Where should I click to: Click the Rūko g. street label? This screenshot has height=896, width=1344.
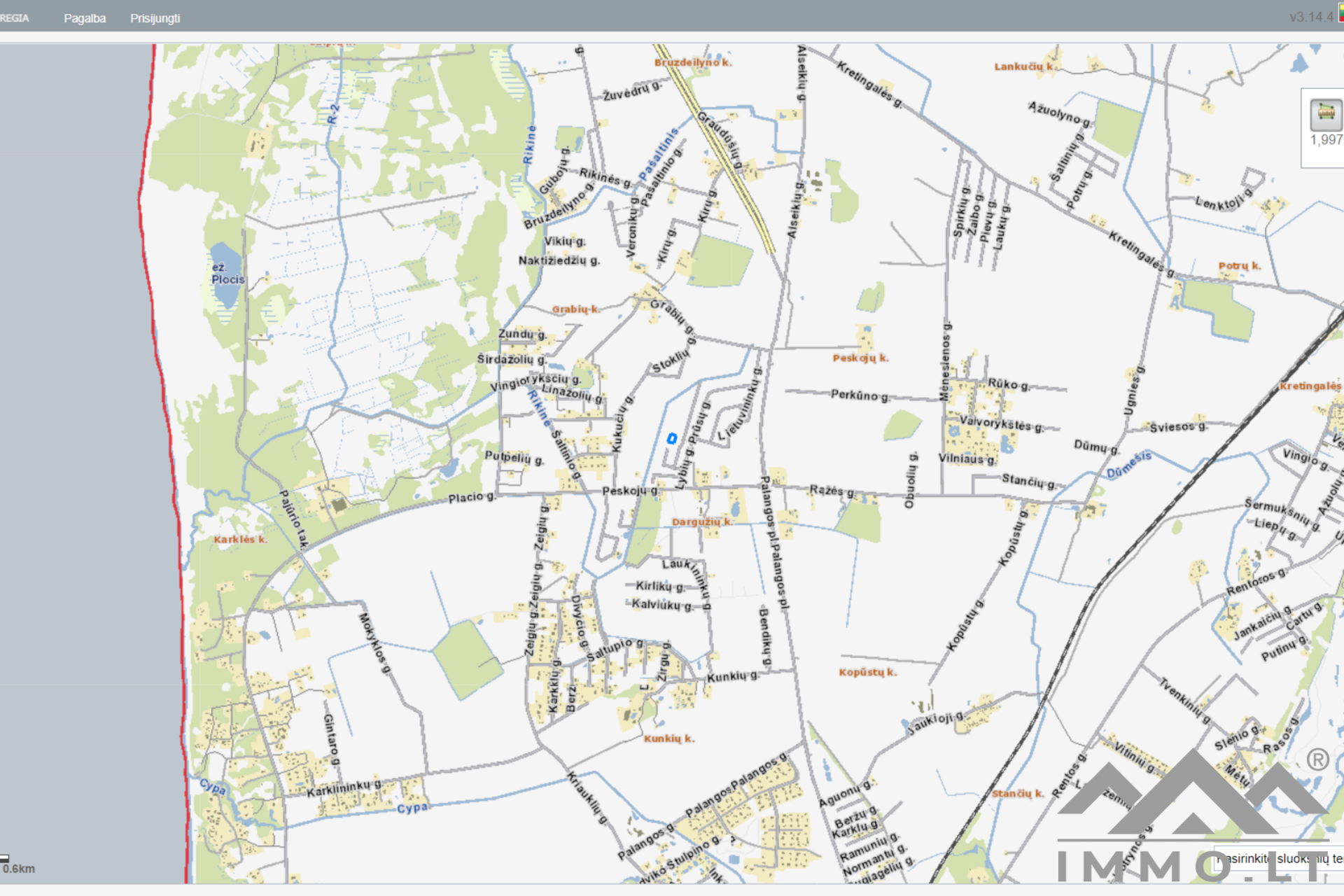point(1008,384)
